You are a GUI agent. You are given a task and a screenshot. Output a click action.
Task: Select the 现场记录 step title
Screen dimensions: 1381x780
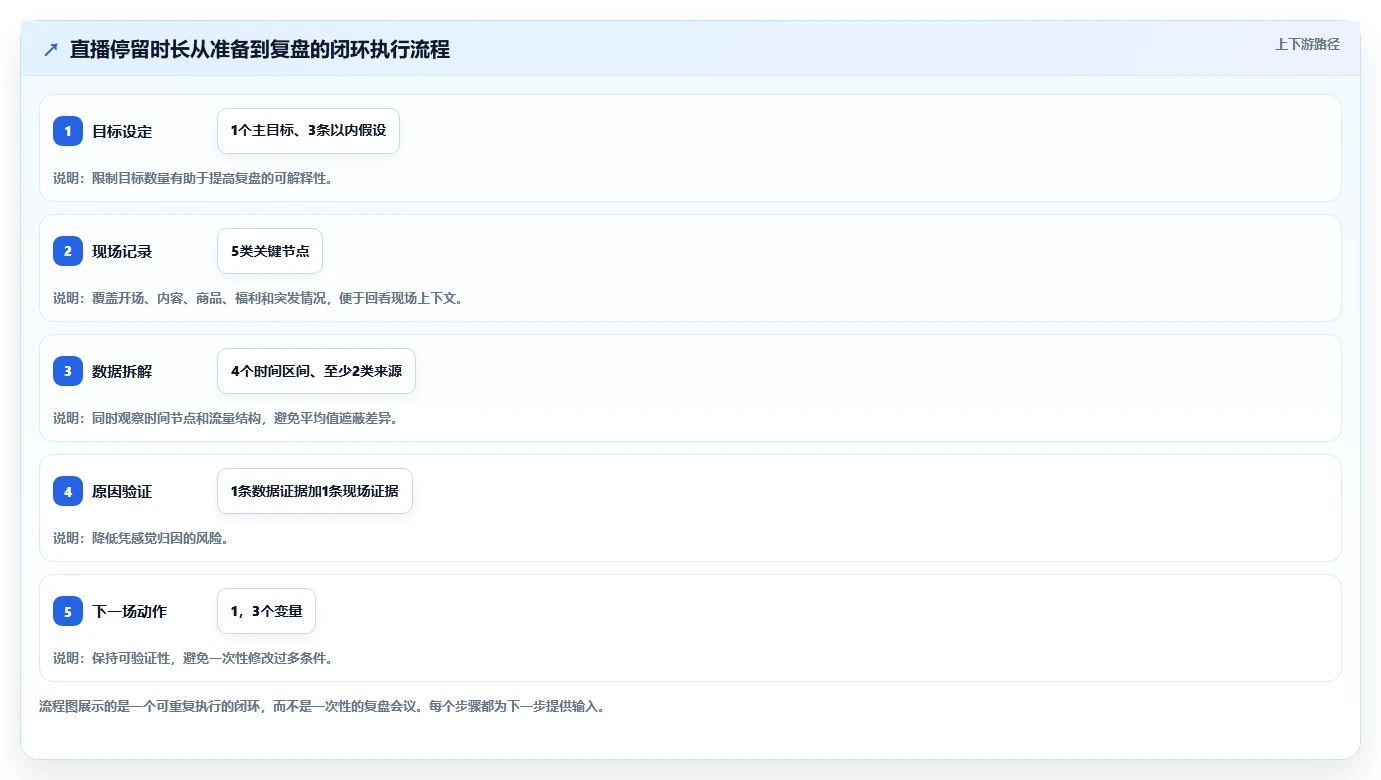click(x=122, y=251)
